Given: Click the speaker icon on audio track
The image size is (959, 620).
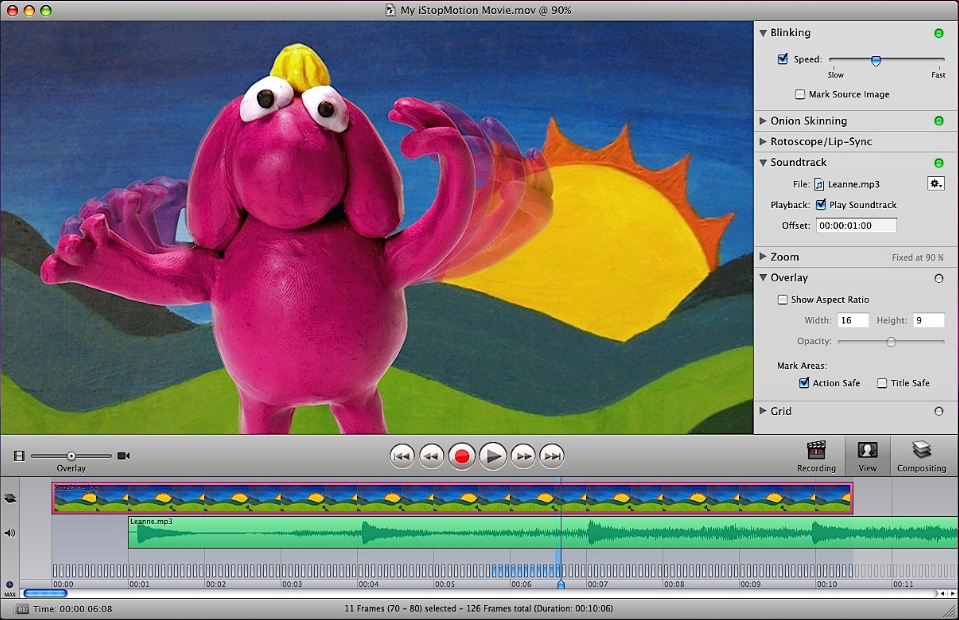Looking at the screenshot, I should [10, 533].
